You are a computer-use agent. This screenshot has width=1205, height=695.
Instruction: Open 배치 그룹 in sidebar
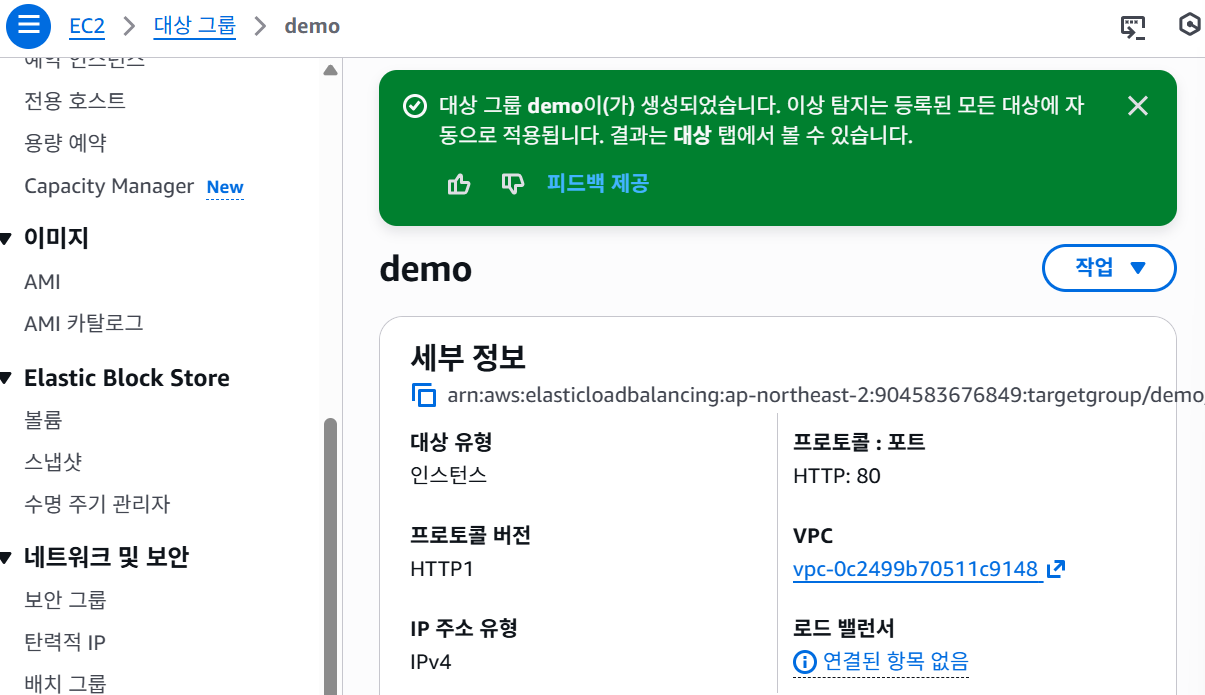65,684
